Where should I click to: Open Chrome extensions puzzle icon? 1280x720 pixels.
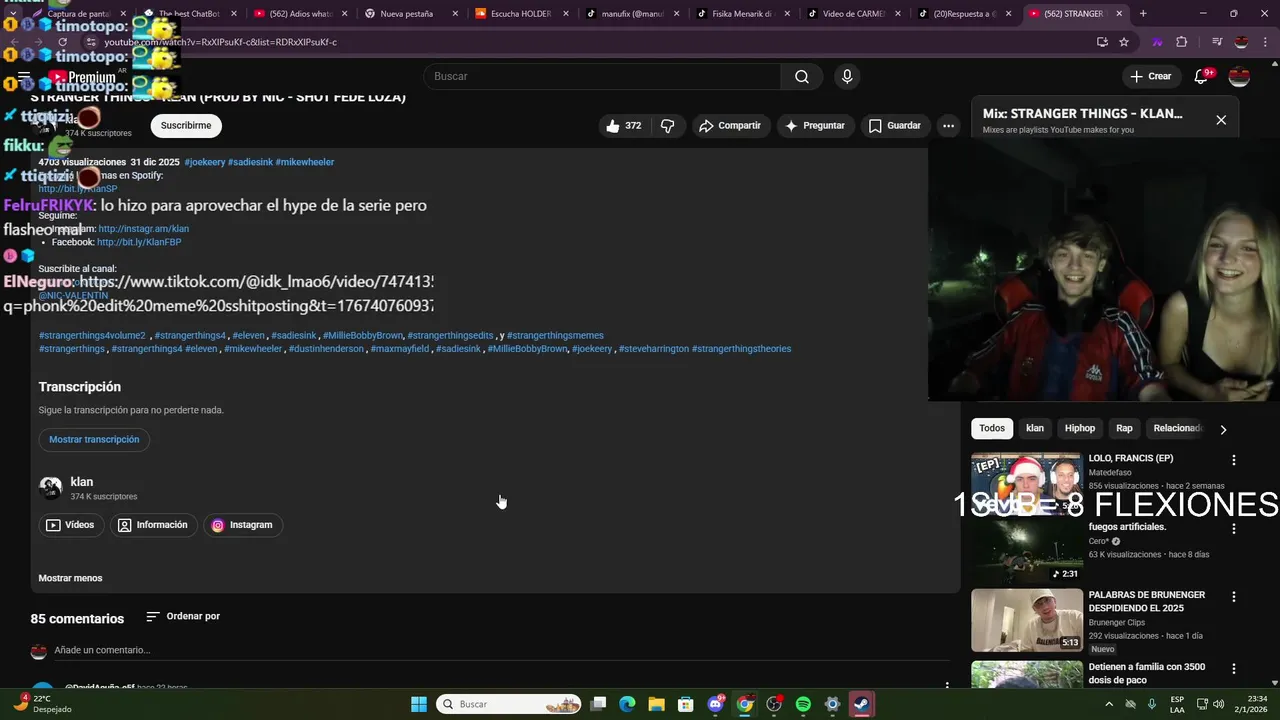[x=1182, y=42]
